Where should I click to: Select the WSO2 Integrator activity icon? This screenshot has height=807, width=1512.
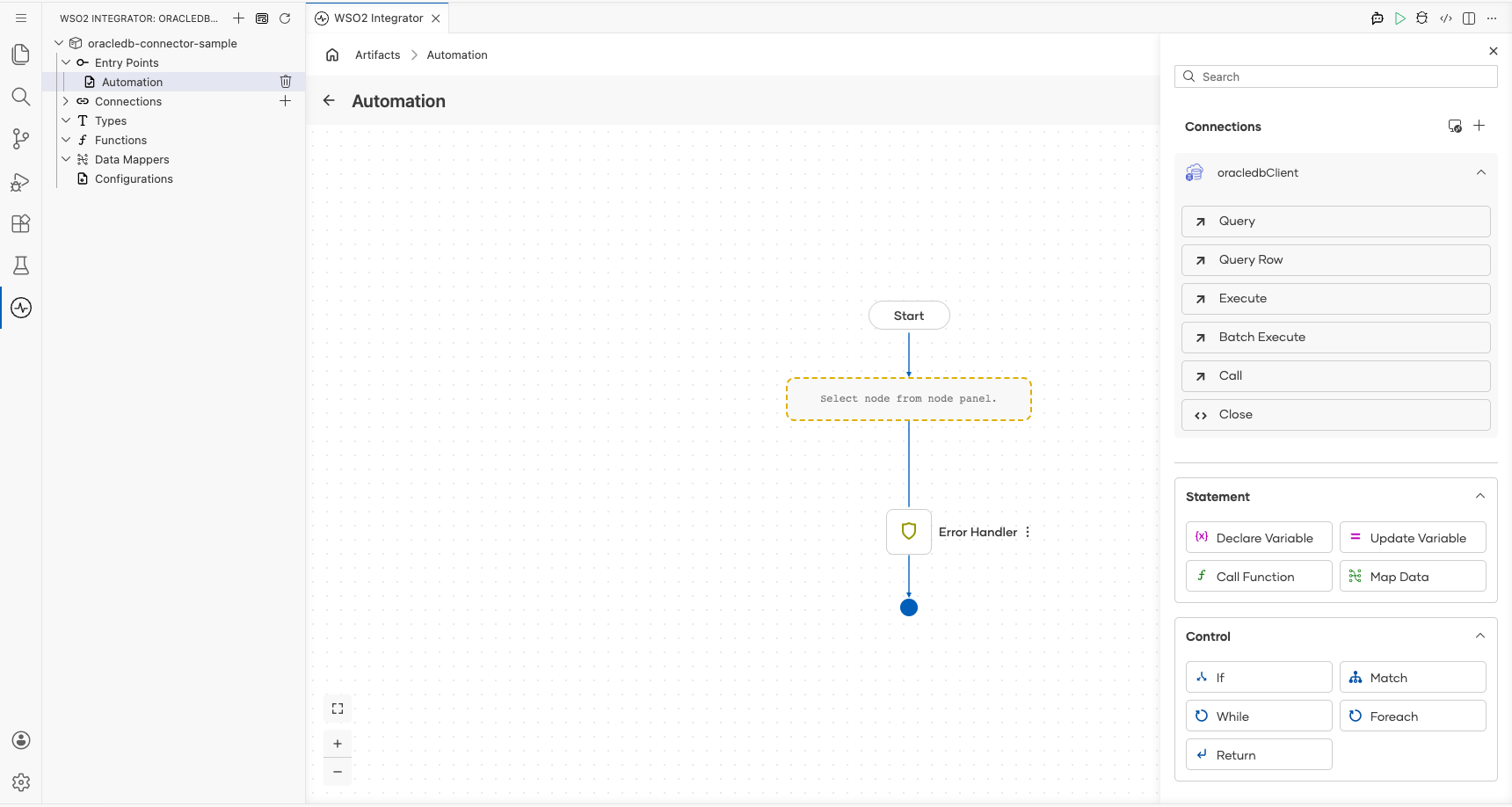click(x=21, y=308)
